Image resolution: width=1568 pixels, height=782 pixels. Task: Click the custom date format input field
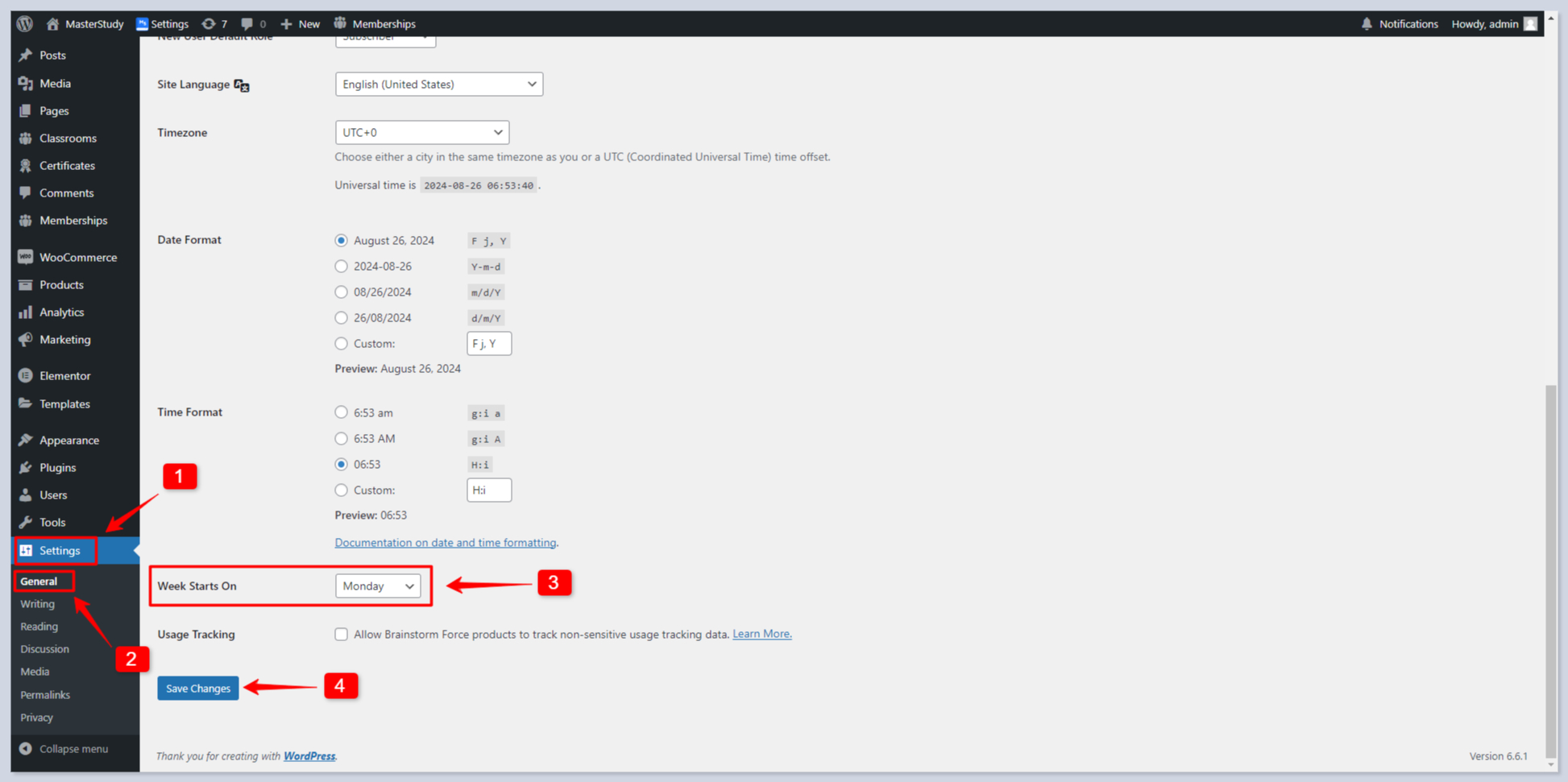tap(488, 343)
